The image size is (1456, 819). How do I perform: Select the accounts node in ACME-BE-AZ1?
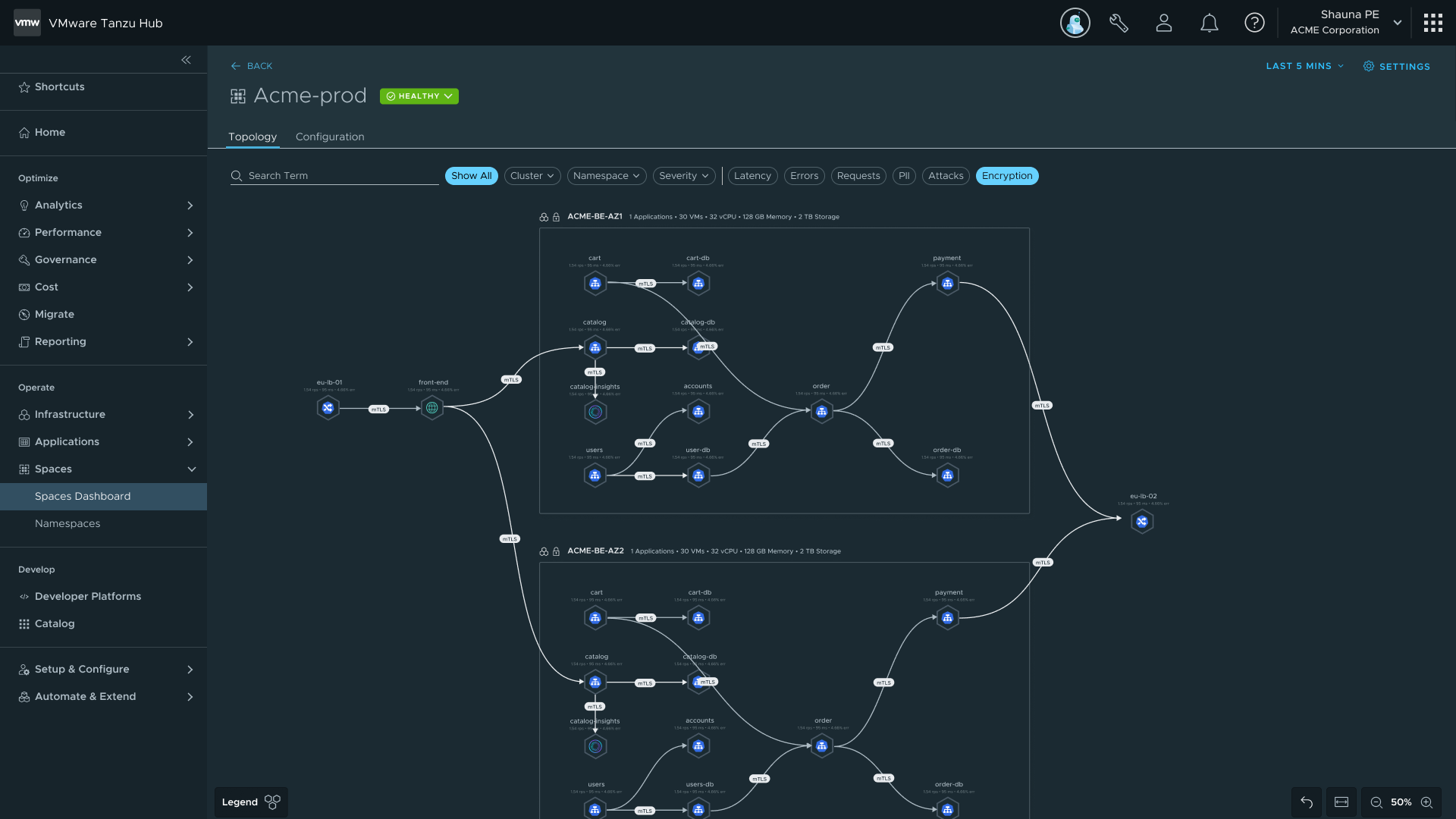pyautogui.click(x=698, y=412)
